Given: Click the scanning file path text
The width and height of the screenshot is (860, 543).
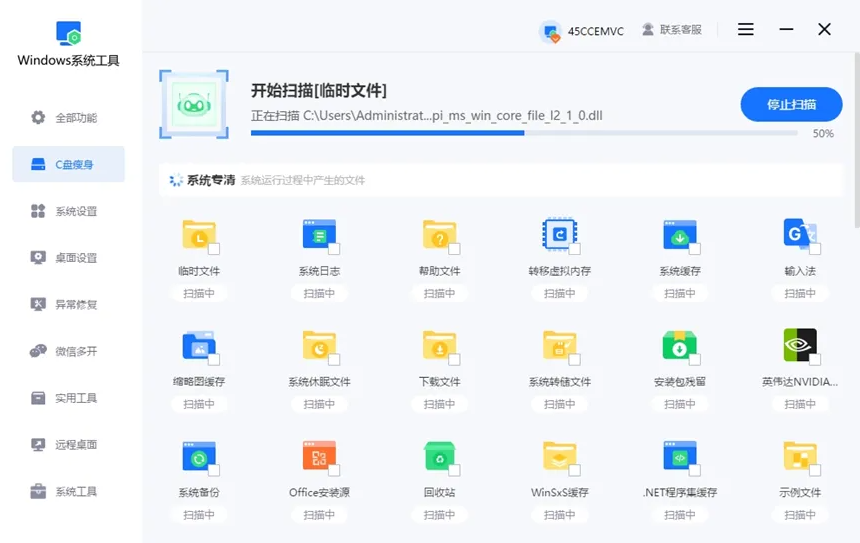Looking at the screenshot, I should (426, 116).
